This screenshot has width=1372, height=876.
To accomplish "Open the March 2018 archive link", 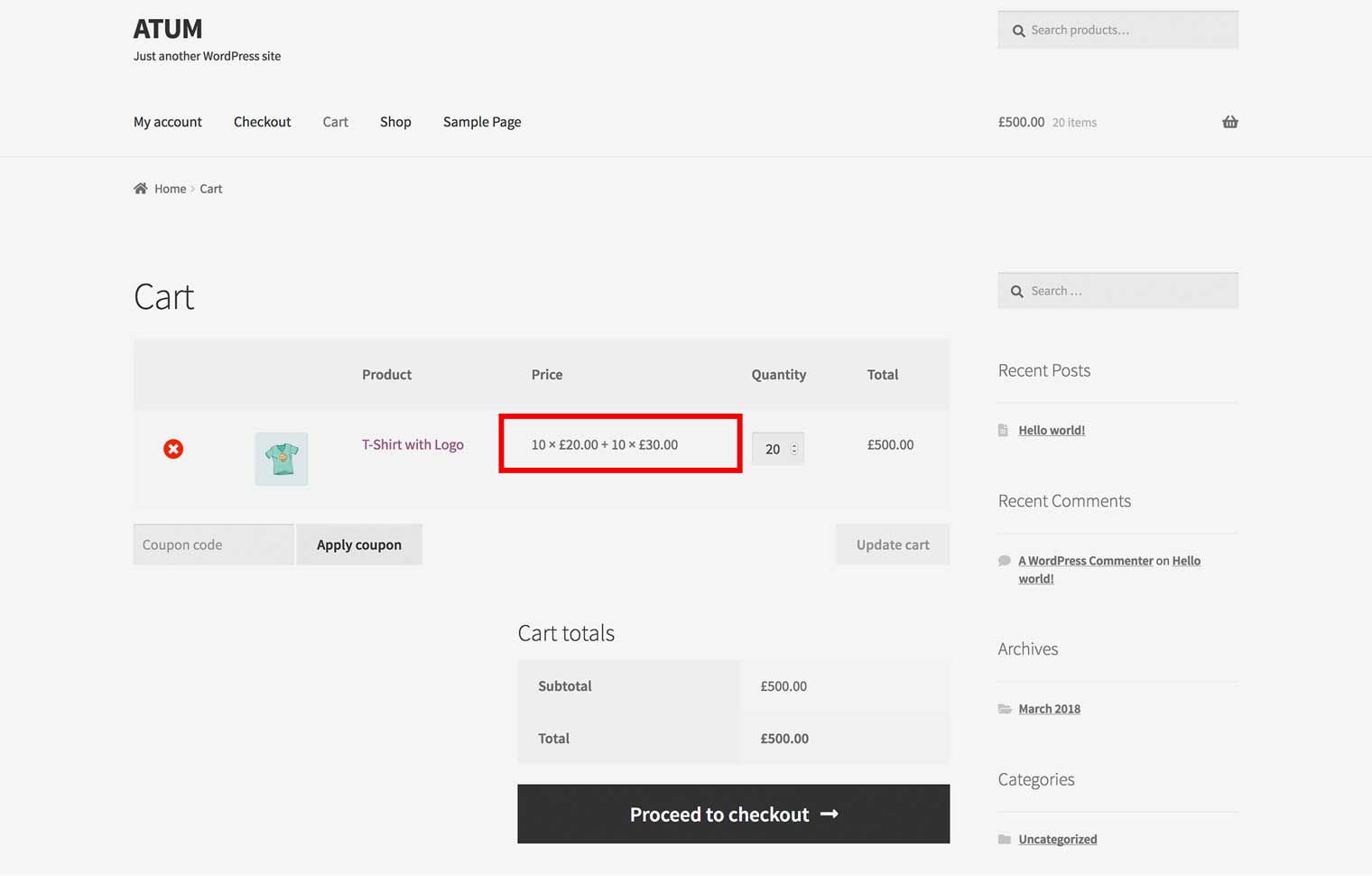I will coord(1049,709).
